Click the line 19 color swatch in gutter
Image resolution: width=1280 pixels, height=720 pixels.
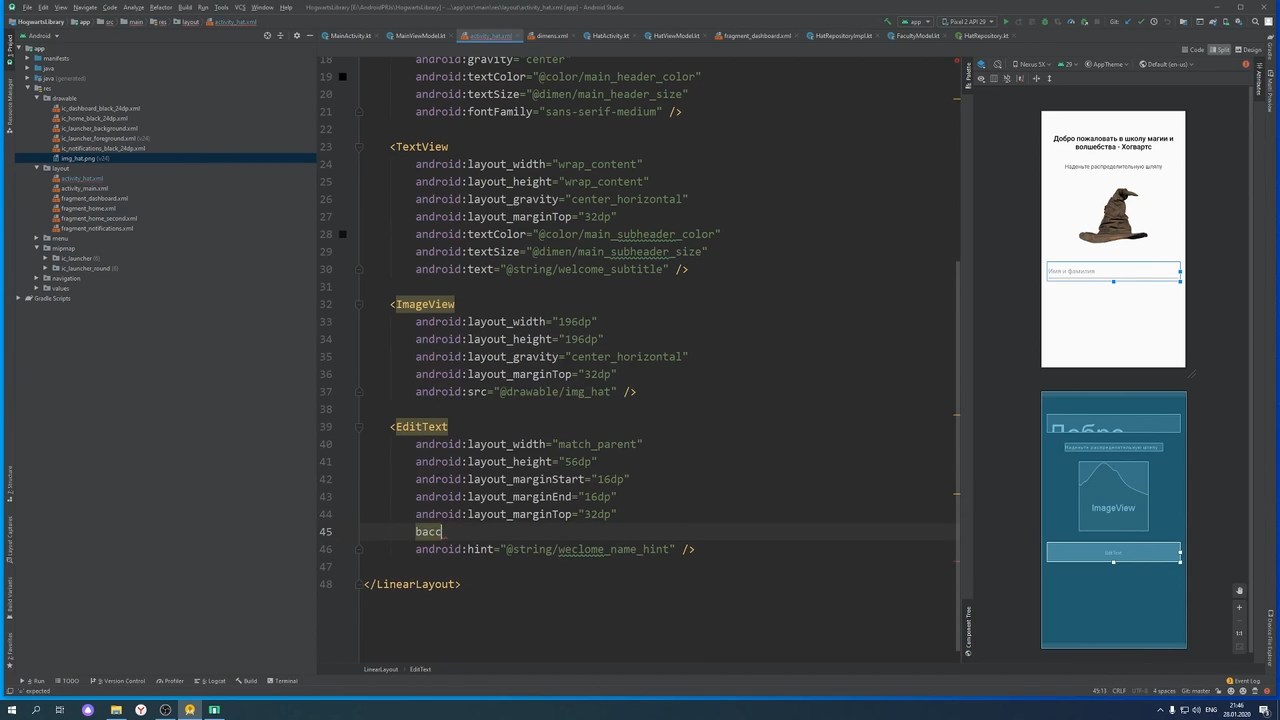coord(342,77)
